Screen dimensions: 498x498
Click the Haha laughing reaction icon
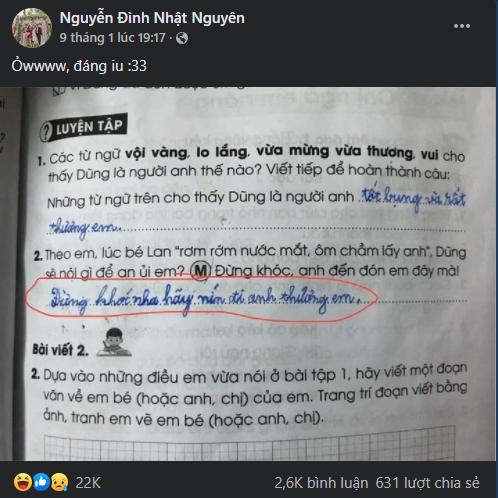(x=23, y=482)
